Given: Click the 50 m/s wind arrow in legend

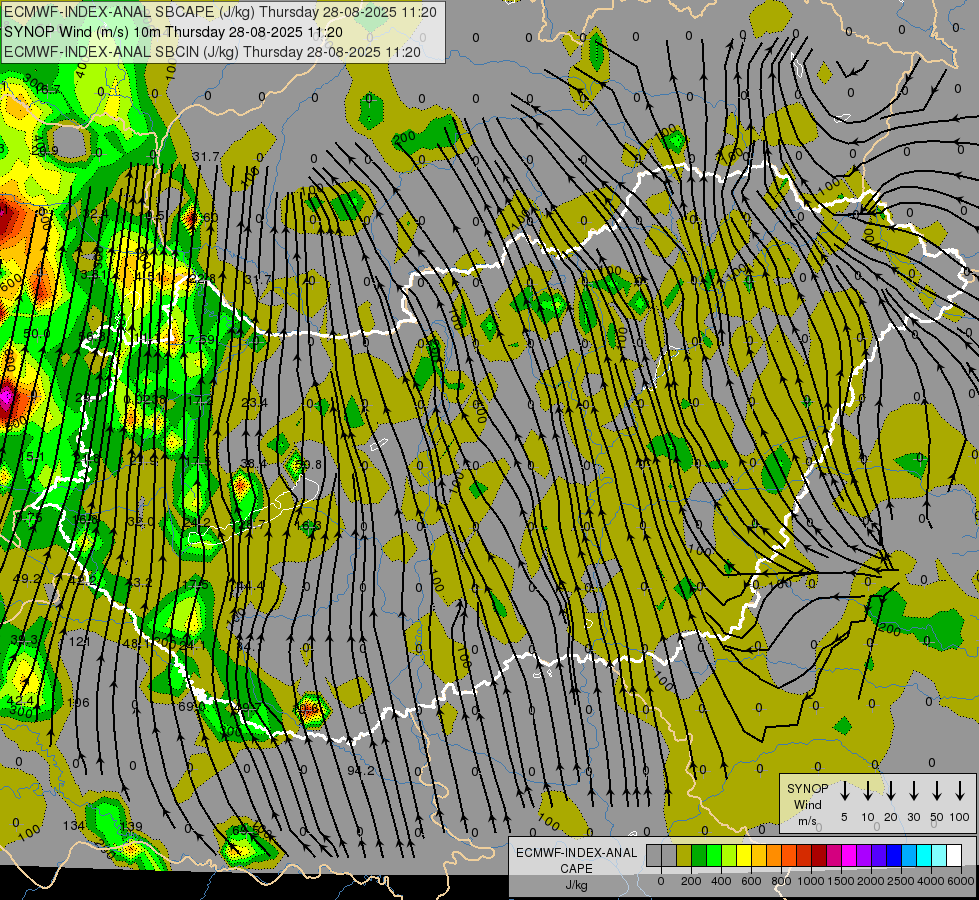Looking at the screenshot, I should click(x=937, y=791).
